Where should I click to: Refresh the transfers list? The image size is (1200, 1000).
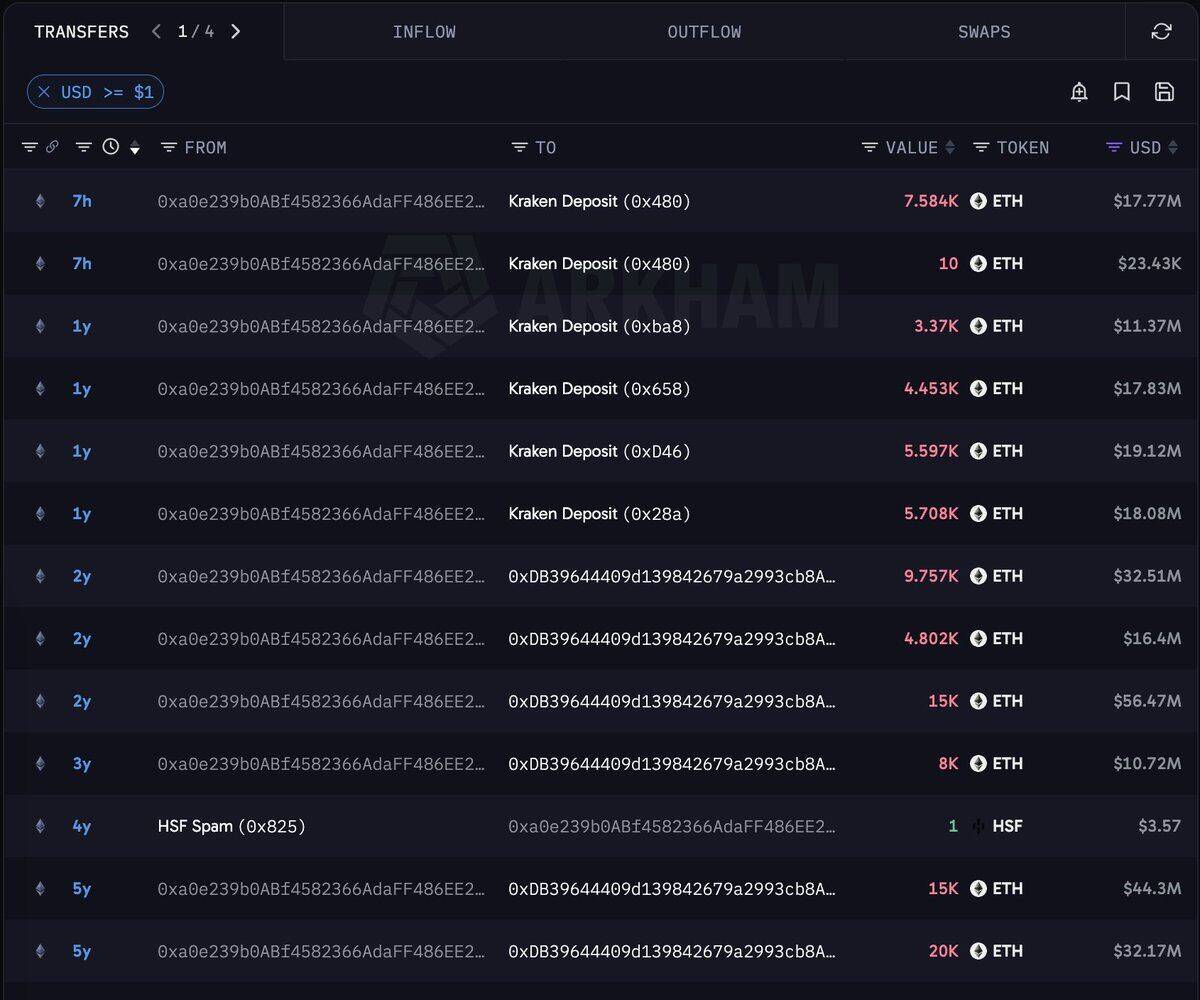pyautogui.click(x=1161, y=31)
